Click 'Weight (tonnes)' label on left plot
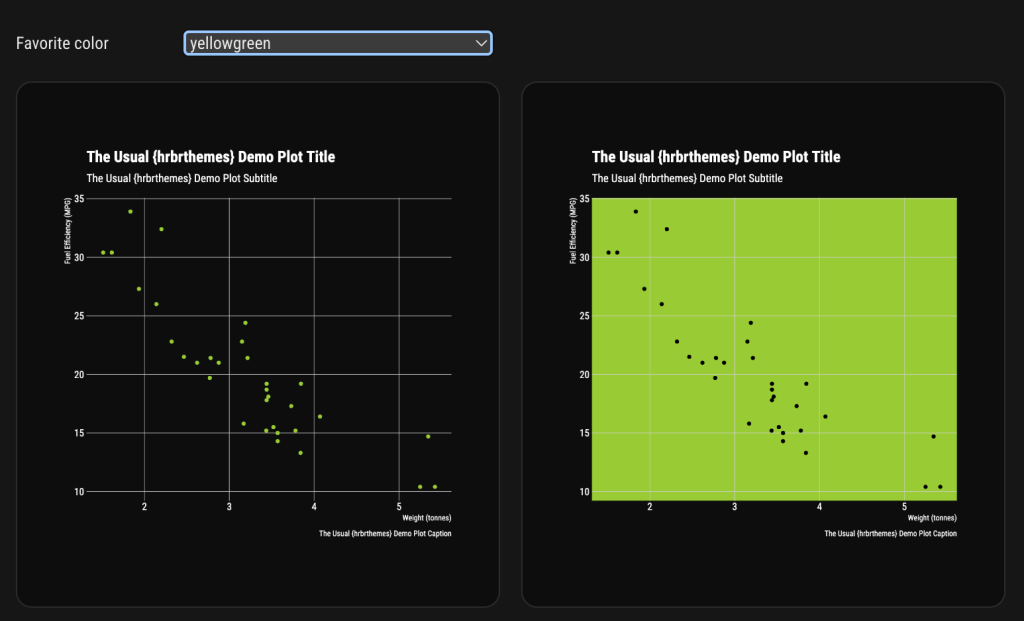The height and width of the screenshot is (621, 1024). tap(426, 518)
